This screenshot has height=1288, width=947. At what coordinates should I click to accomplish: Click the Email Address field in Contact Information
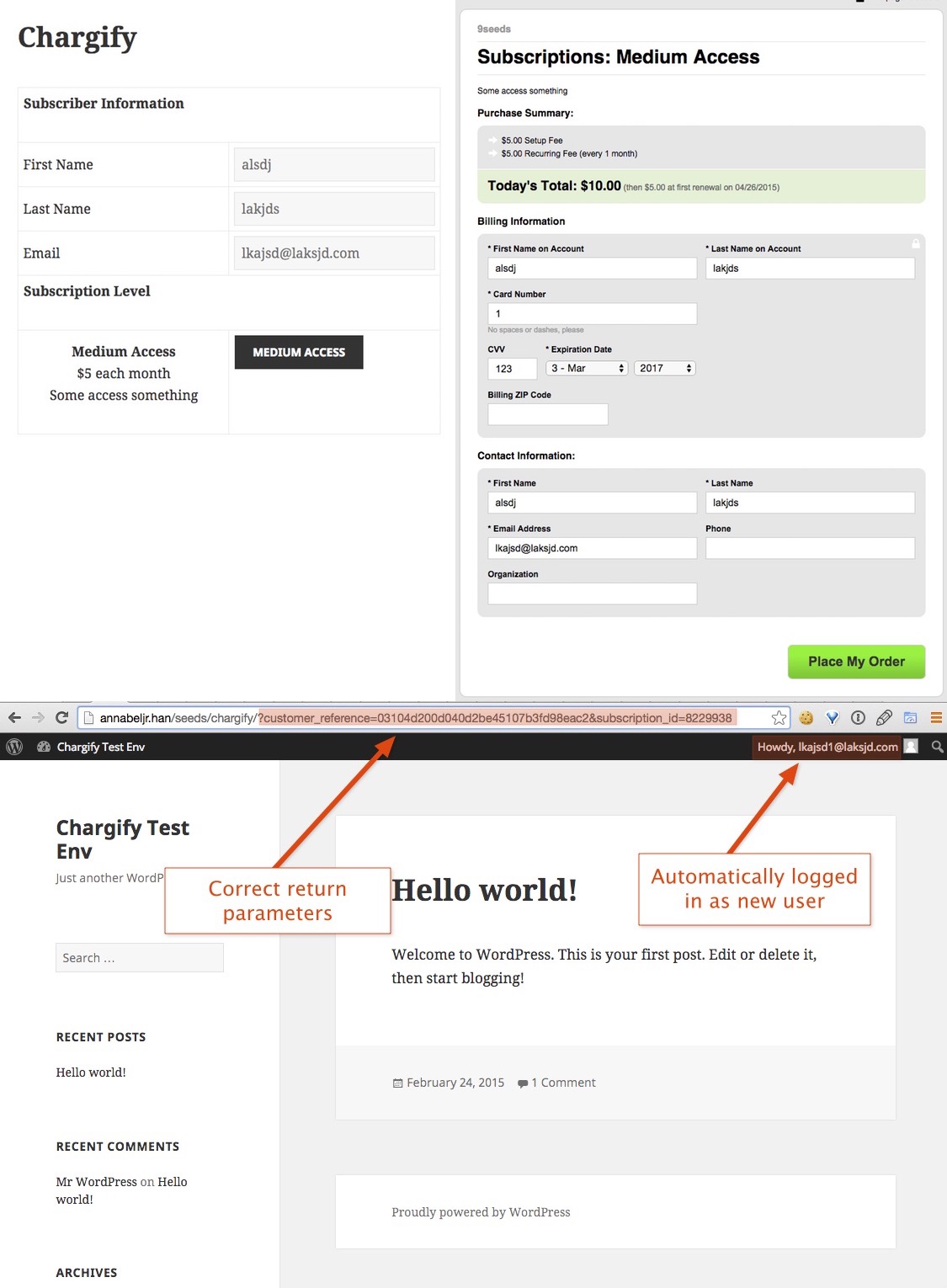(x=593, y=548)
